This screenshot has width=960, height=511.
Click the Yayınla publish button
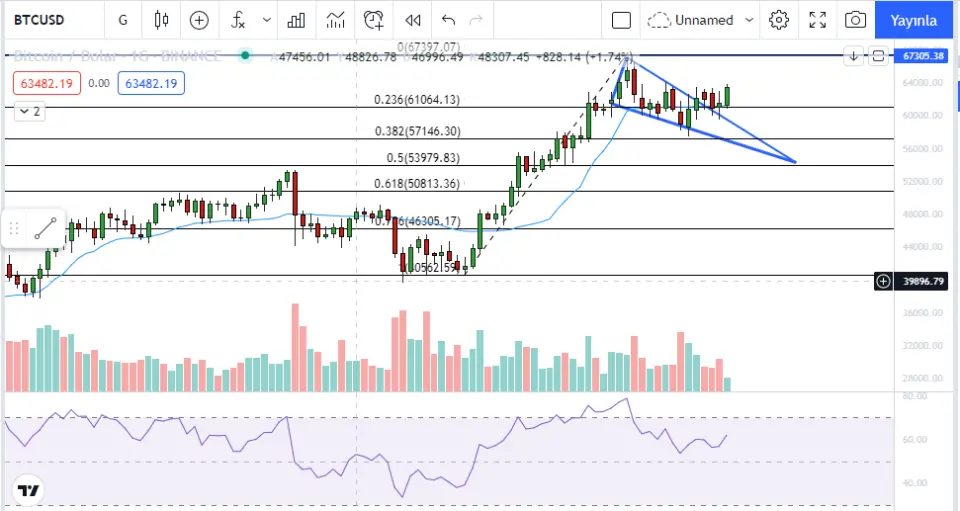click(x=914, y=20)
